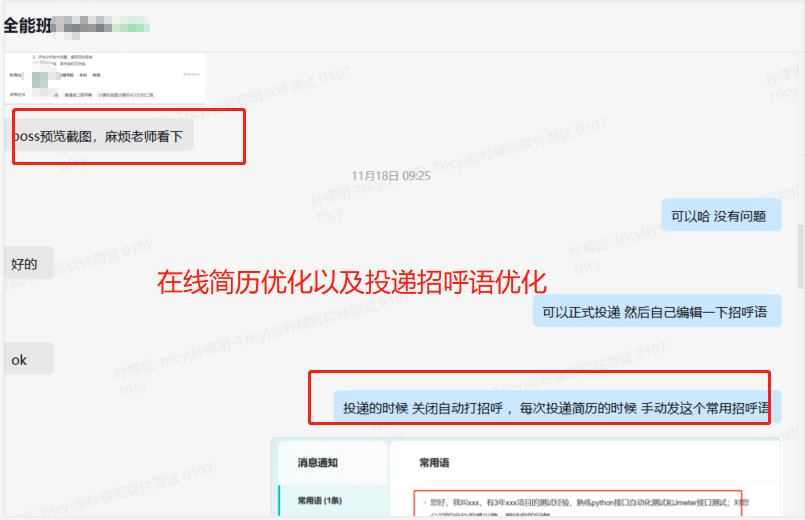This screenshot has height=520, width=805.
Task: Open the 消息通知 section in screenshot
Action: [x=318, y=463]
